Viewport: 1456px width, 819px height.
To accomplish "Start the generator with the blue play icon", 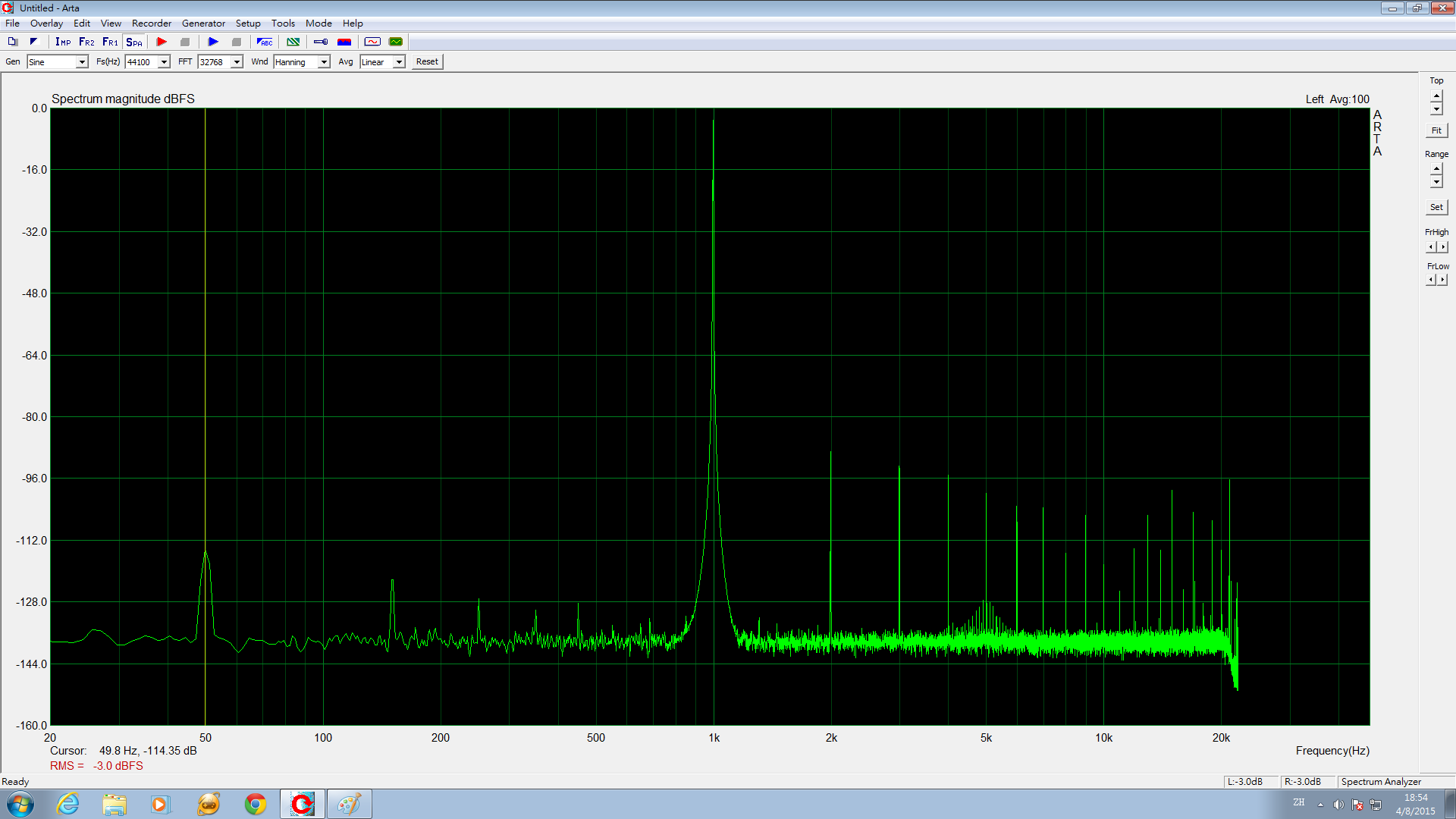I will pyautogui.click(x=213, y=42).
